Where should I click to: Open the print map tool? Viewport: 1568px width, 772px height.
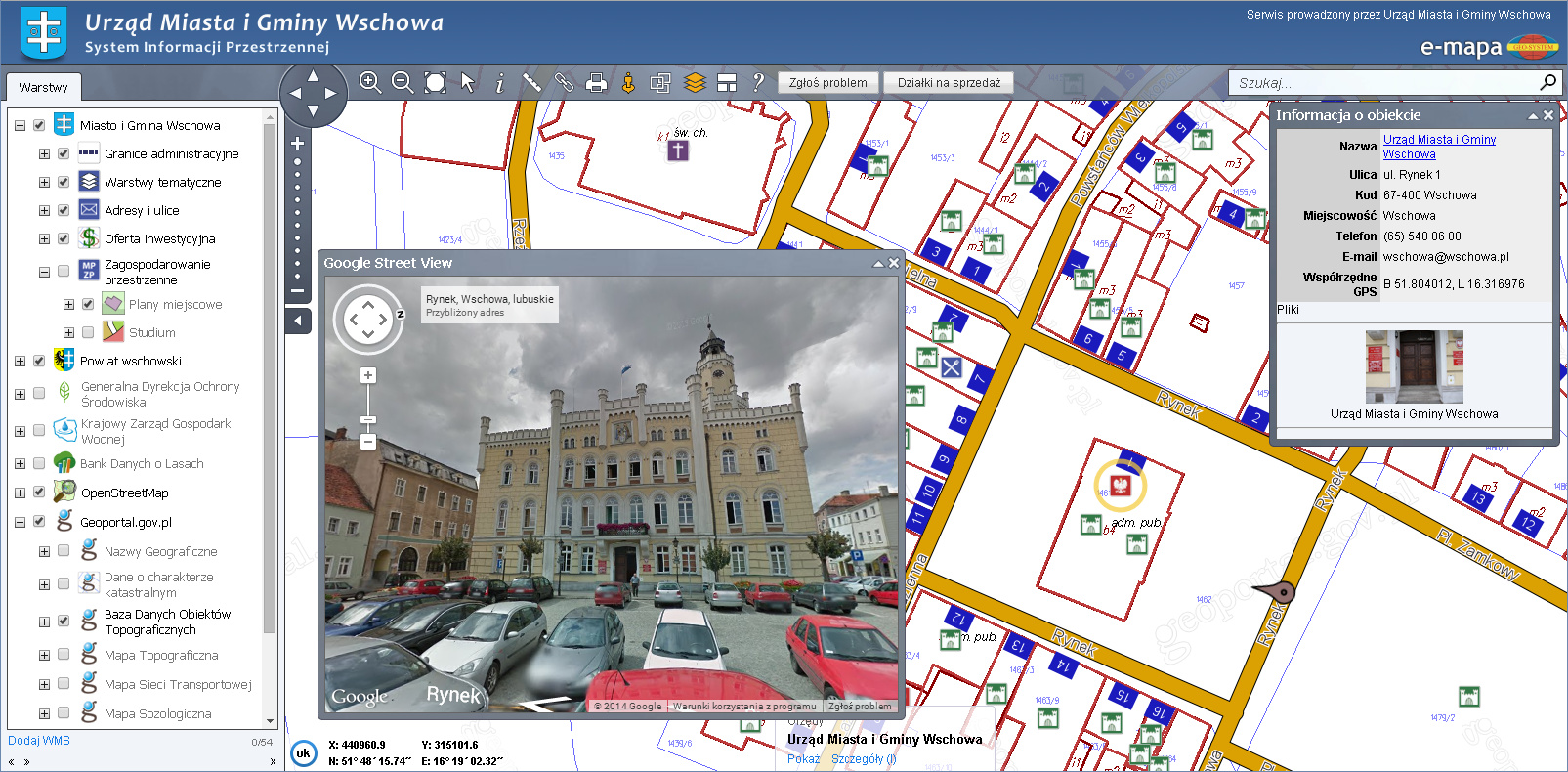[596, 83]
